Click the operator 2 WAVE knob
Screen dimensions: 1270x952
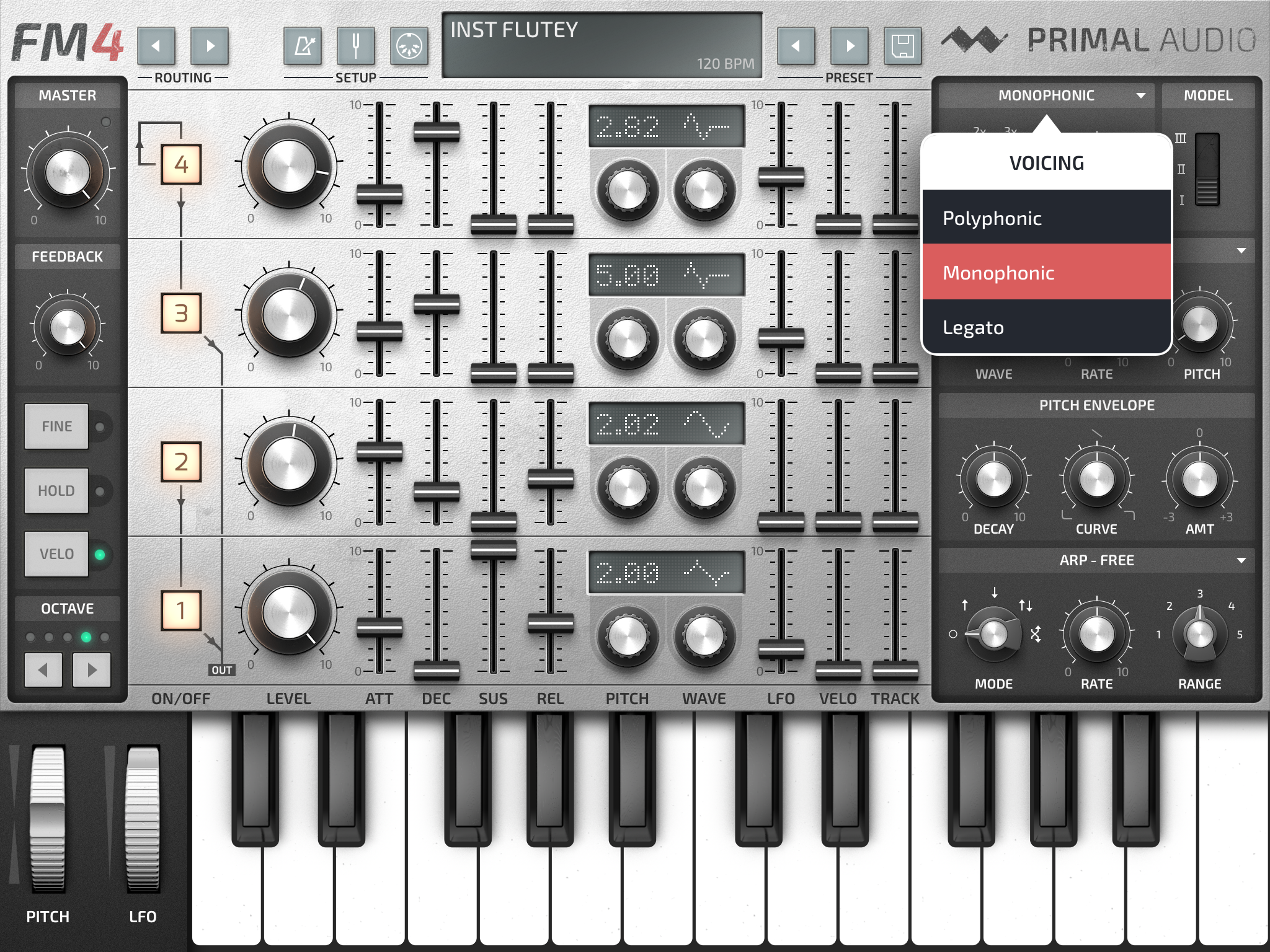tap(704, 487)
